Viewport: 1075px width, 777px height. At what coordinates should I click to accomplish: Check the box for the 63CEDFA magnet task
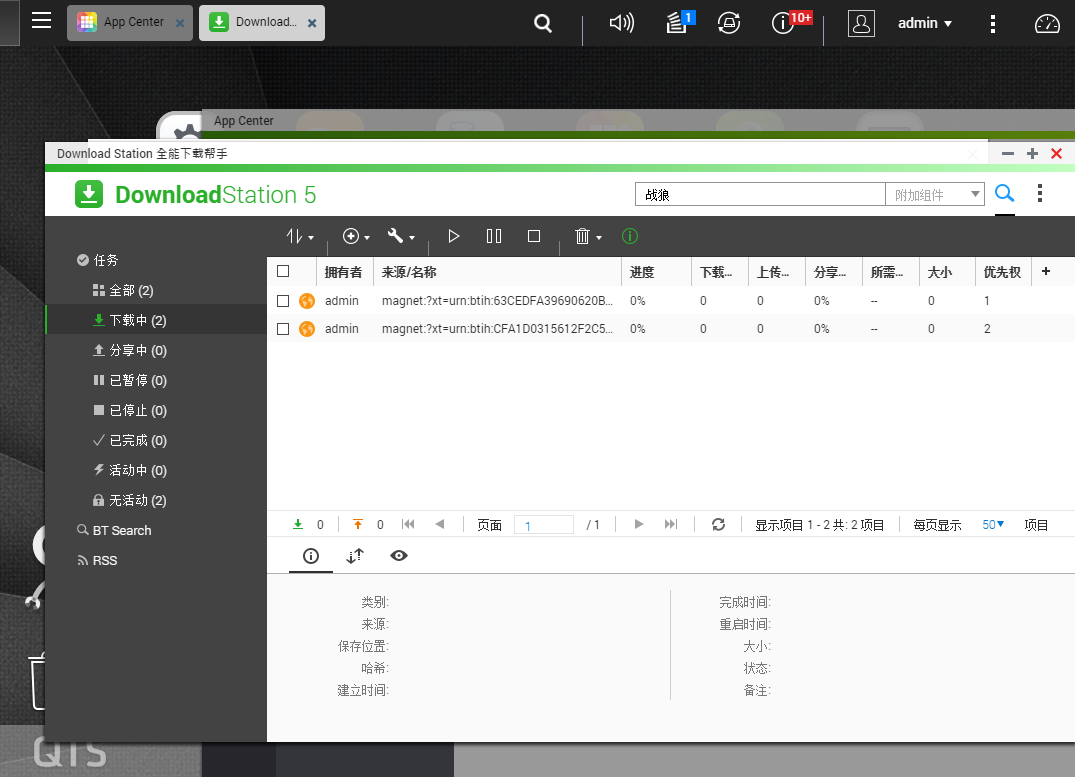[x=283, y=300]
